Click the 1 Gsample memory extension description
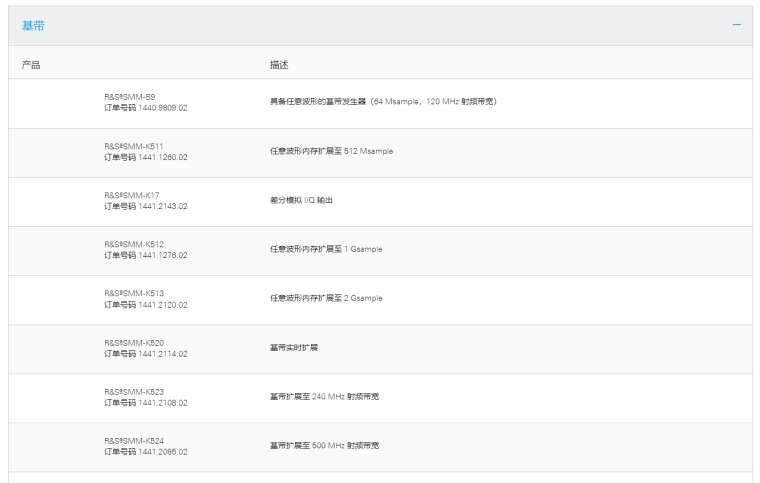 pos(326,249)
